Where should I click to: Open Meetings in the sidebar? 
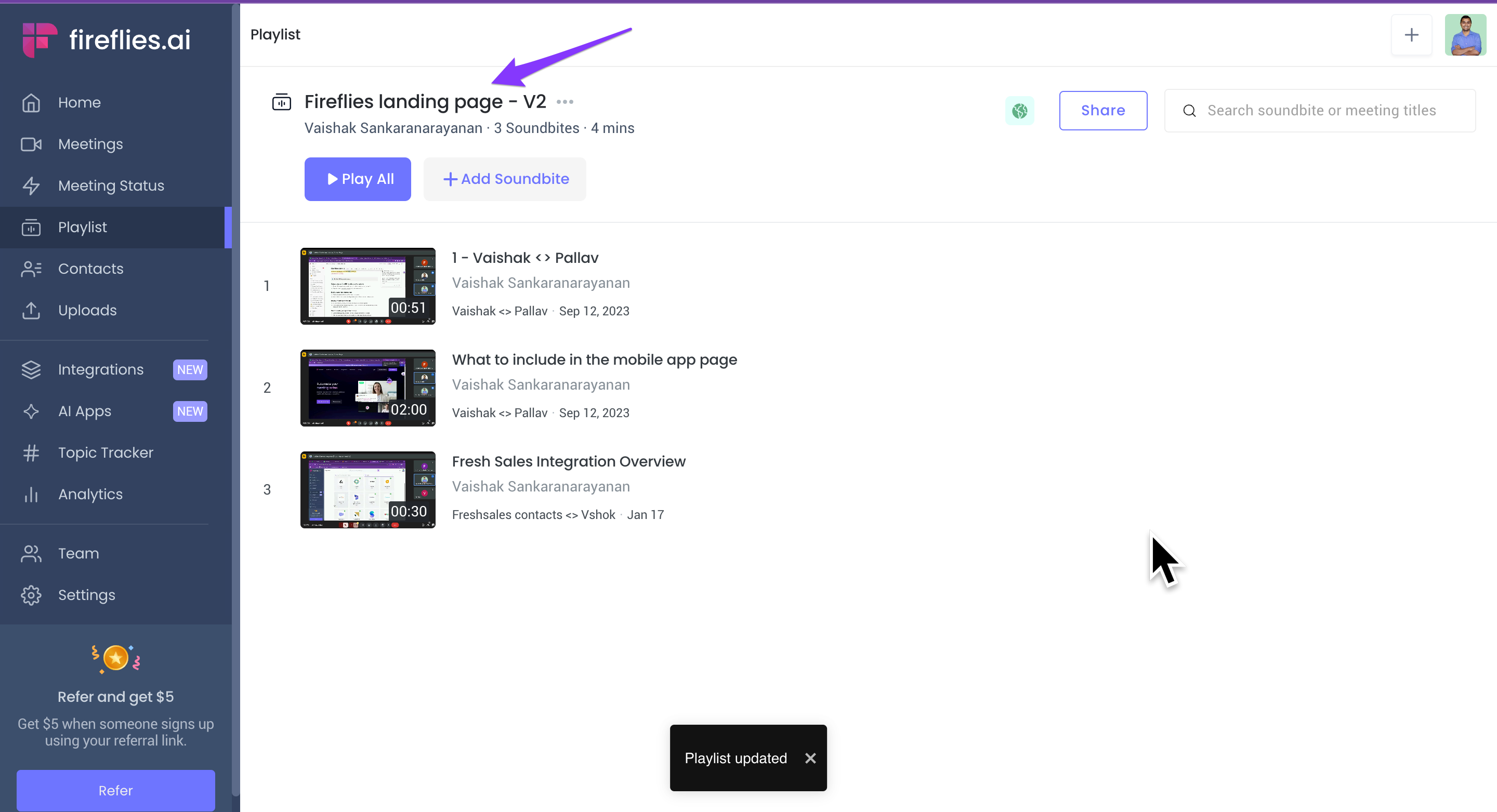115,144
